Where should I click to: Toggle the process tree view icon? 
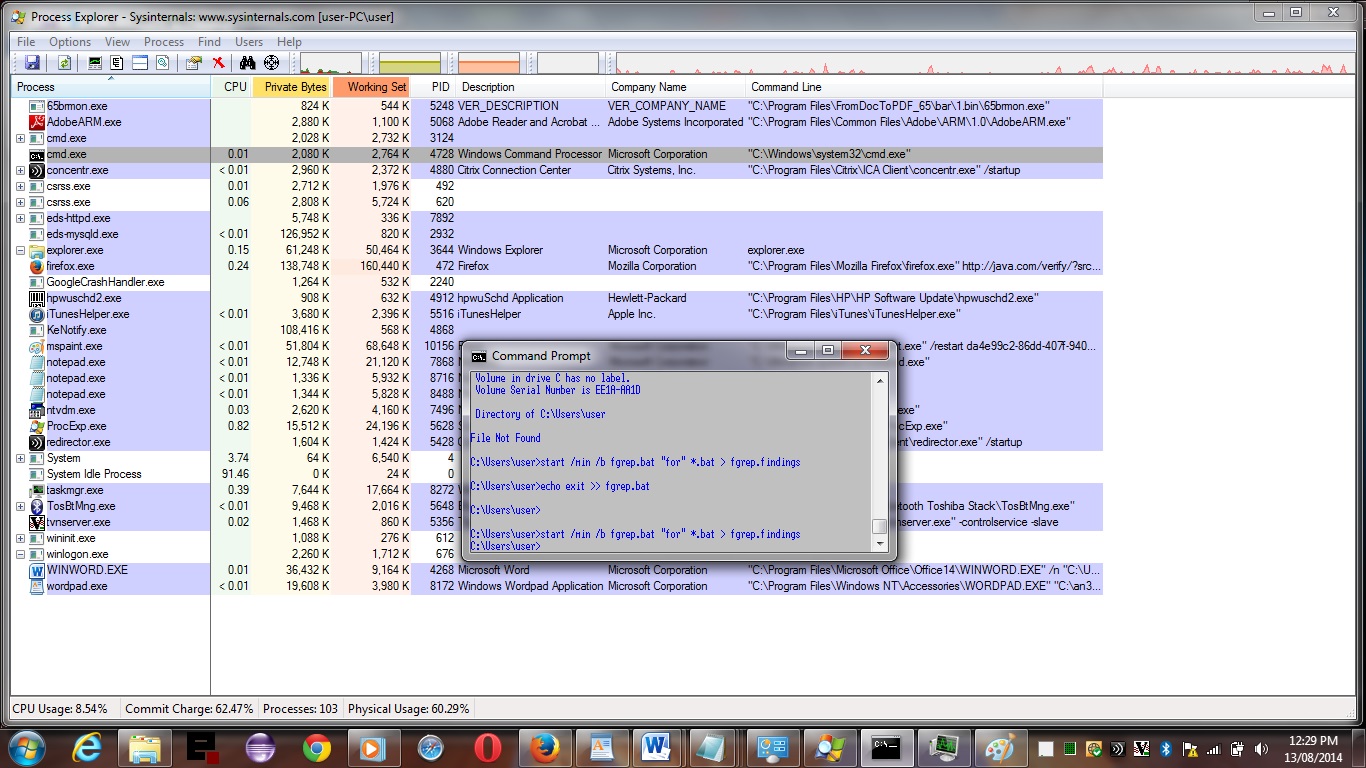pyautogui.click(x=117, y=63)
